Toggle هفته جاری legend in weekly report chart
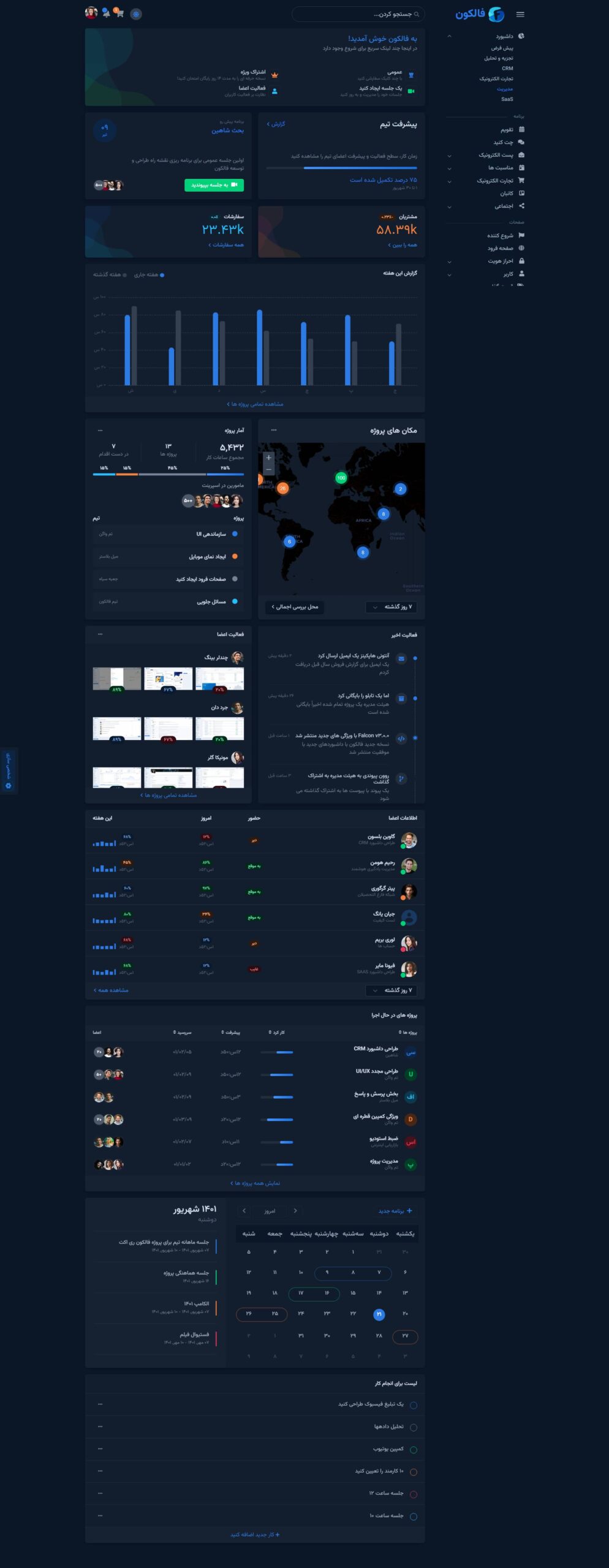The height and width of the screenshot is (1568, 609). pyautogui.click(x=149, y=275)
